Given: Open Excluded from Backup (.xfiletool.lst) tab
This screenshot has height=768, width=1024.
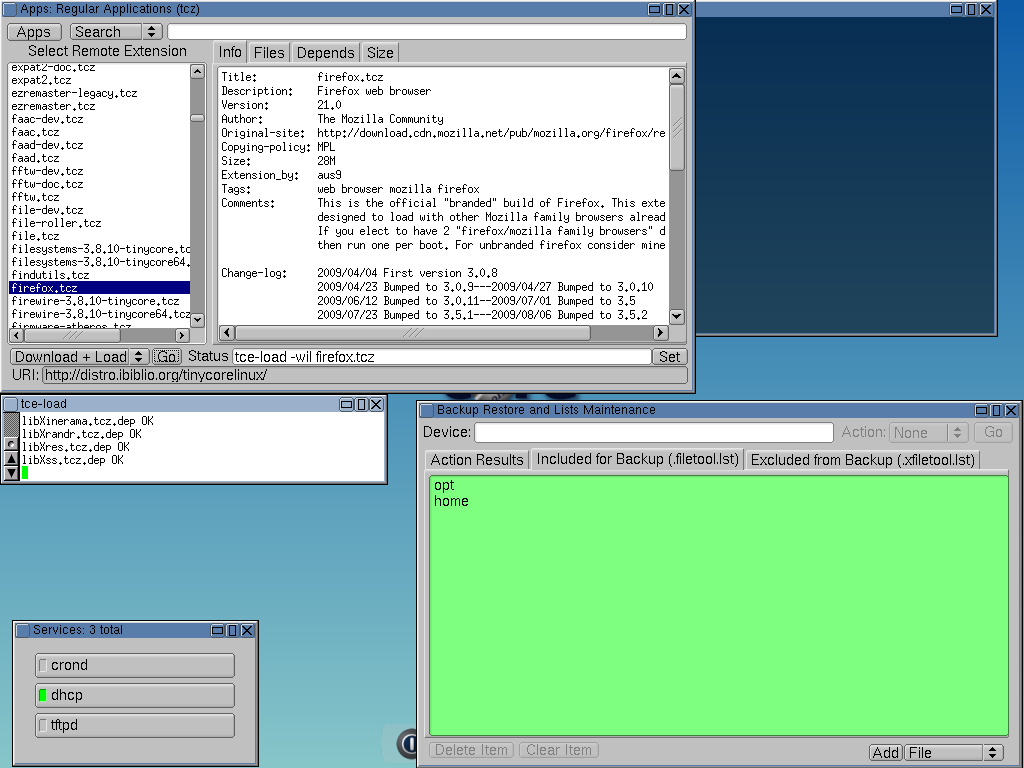Looking at the screenshot, I should [x=863, y=460].
